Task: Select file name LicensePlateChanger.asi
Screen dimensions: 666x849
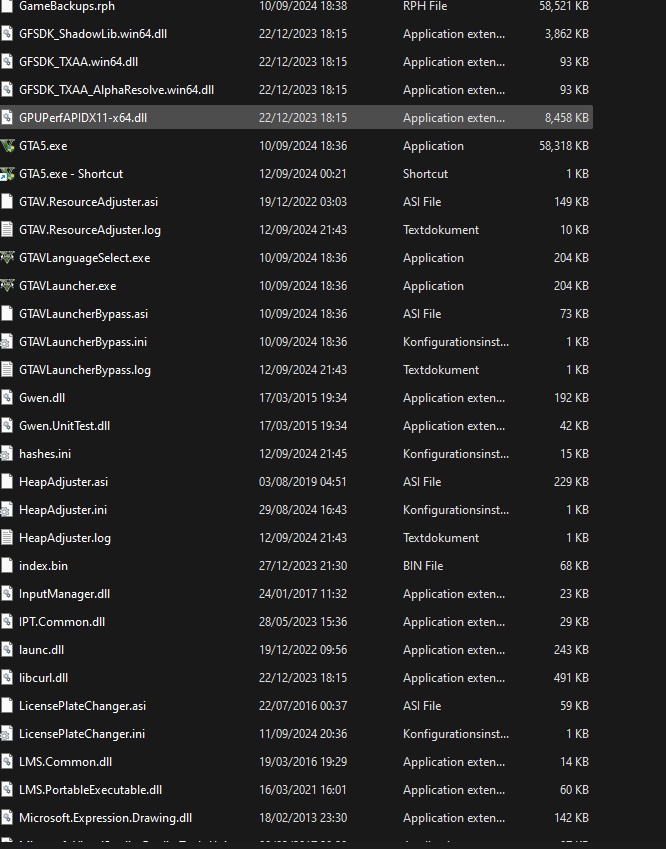Action: (x=82, y=706)
